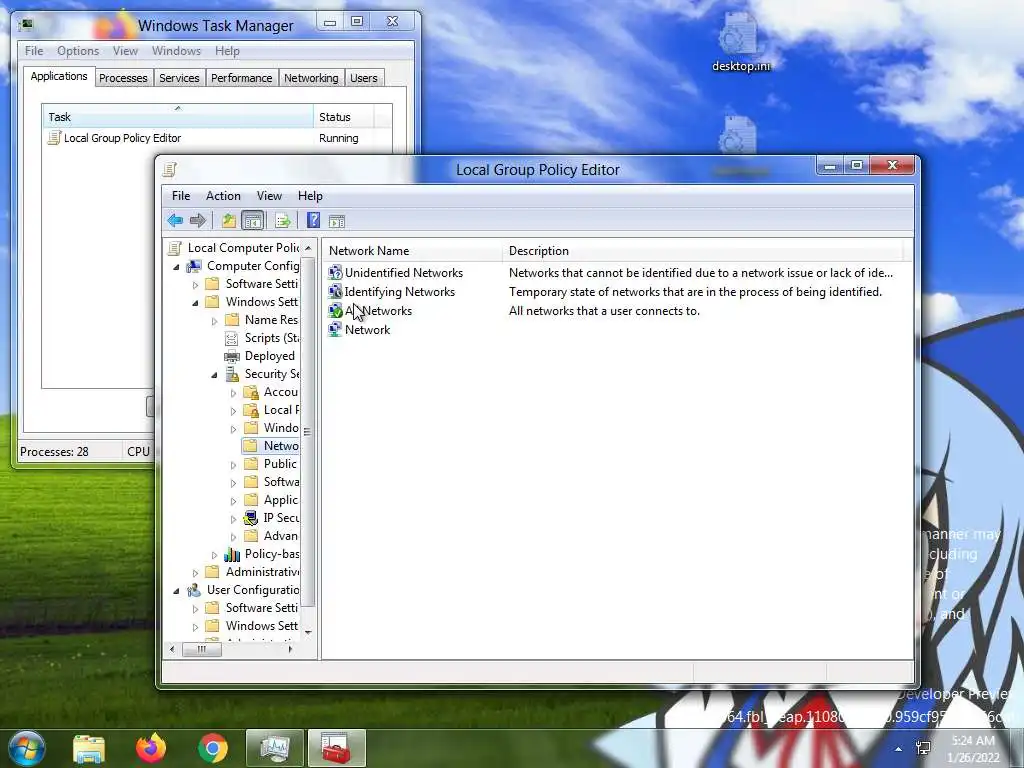This screenshot has width=1024, height=768.
Task: Expand the Account Policies node
Action: [x=233, y=392]
